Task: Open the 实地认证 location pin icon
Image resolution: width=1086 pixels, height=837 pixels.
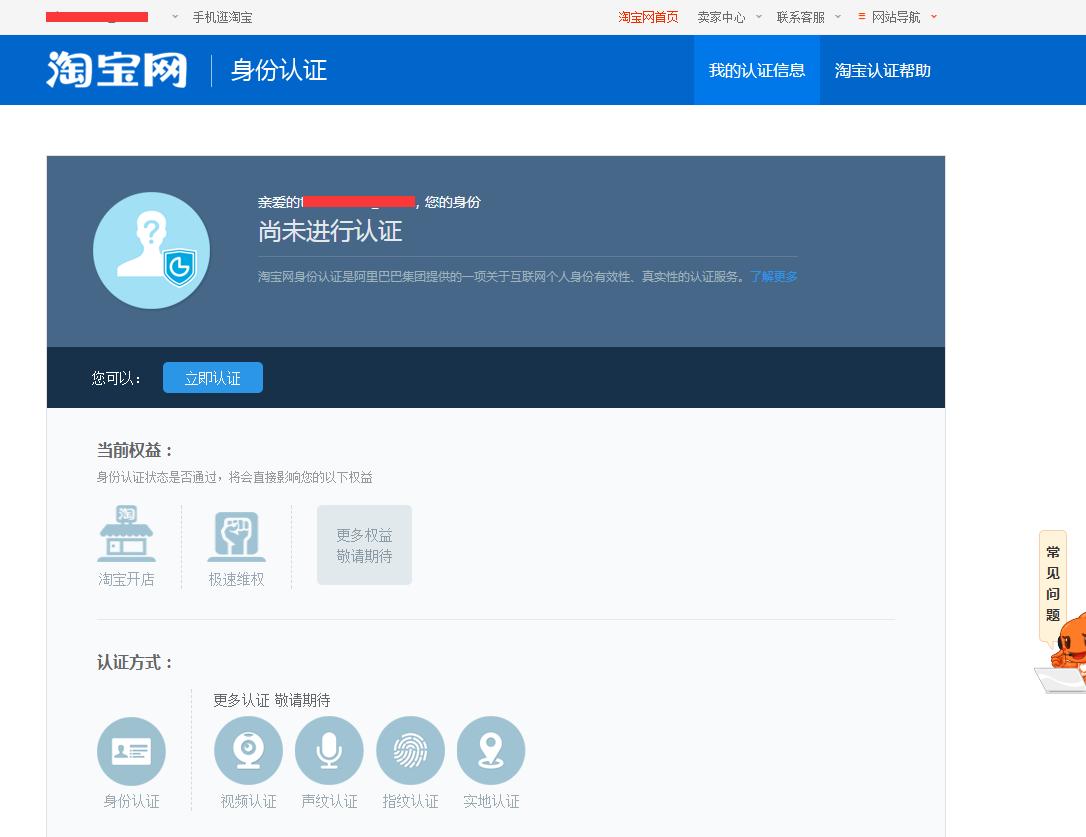Action: click(491, 751)
